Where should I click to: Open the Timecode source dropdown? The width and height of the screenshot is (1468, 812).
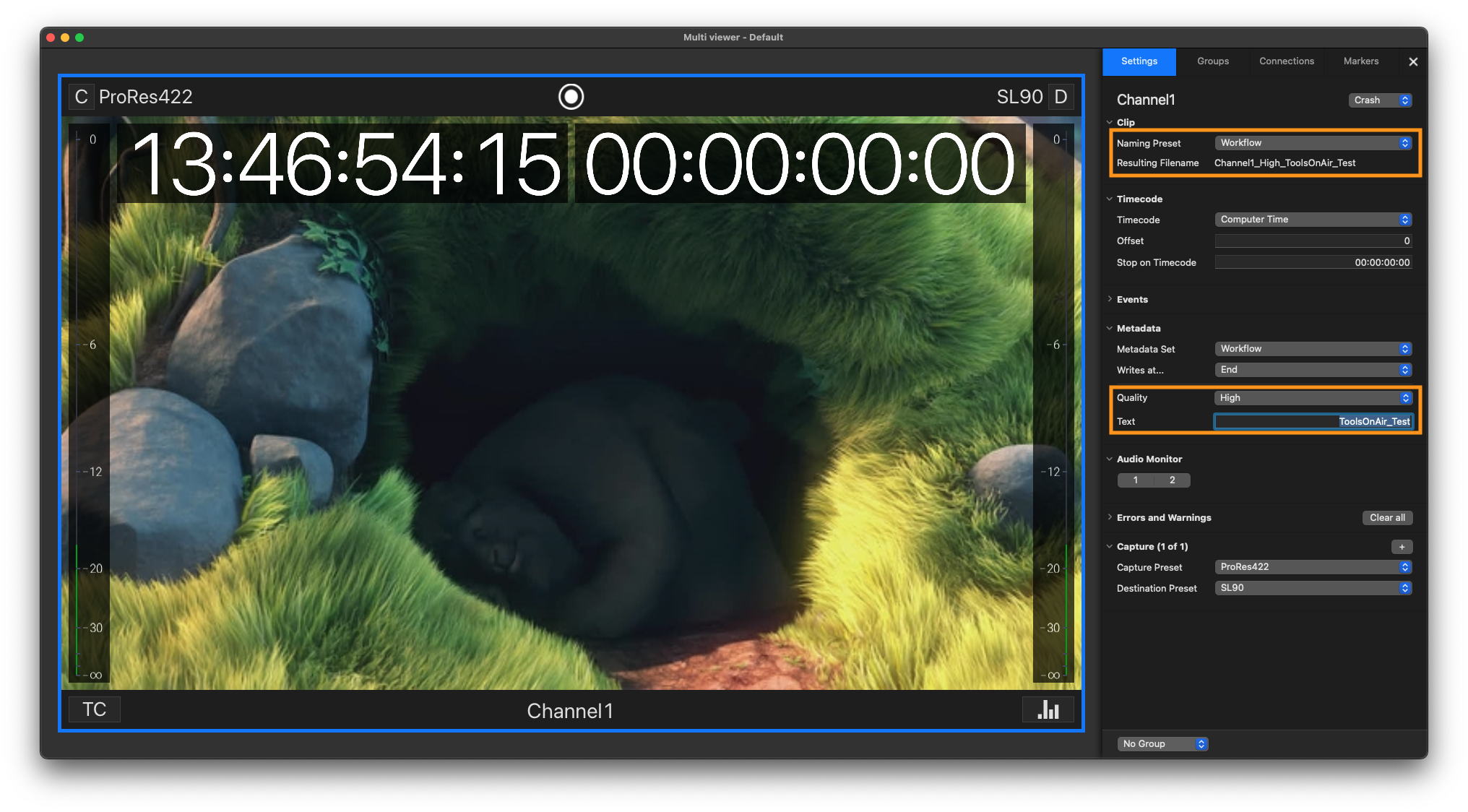pyautogui.click(x=1313, y=220)
